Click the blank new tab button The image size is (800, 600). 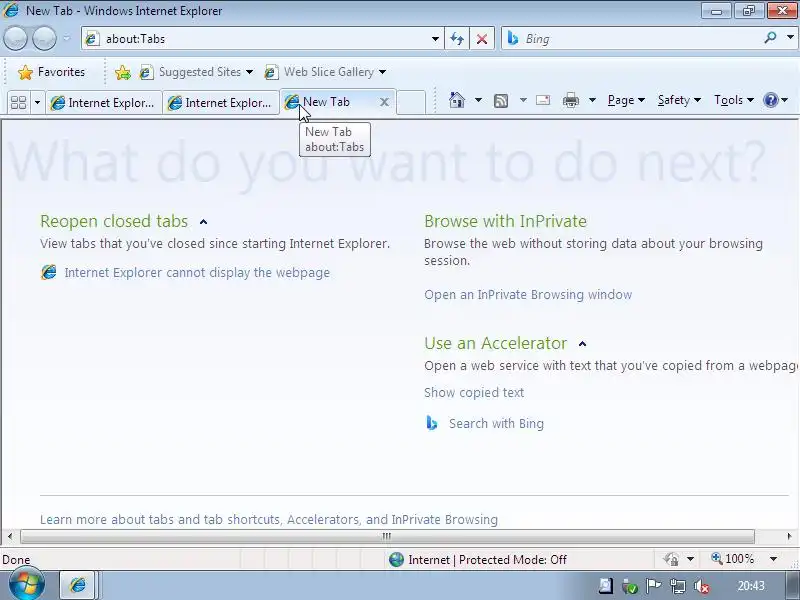coord(411,102)
